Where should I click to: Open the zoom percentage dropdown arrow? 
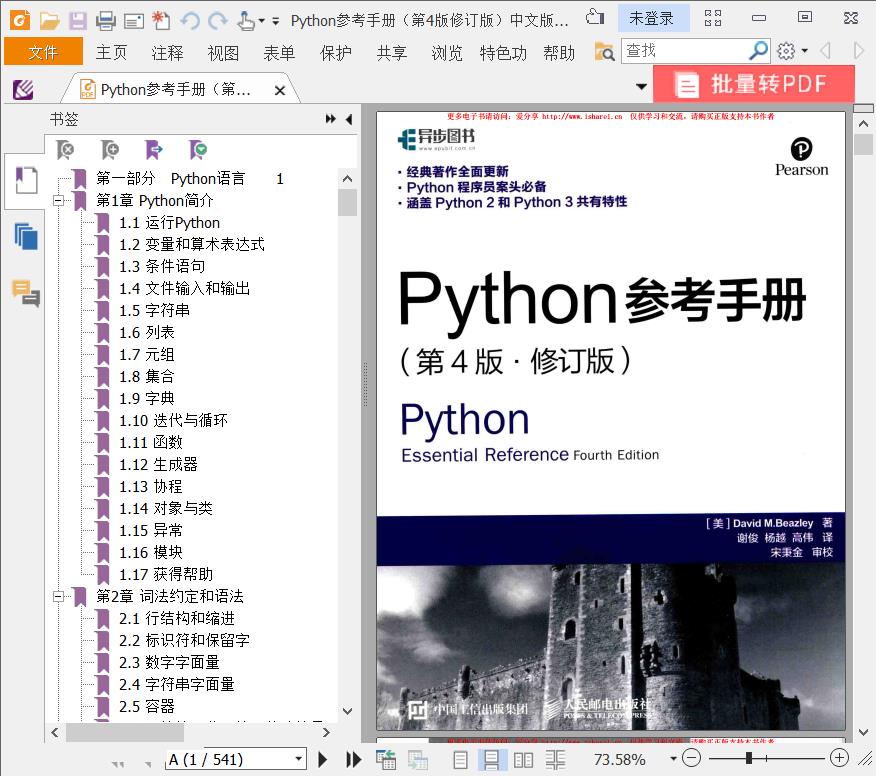(x=673, y=759)
